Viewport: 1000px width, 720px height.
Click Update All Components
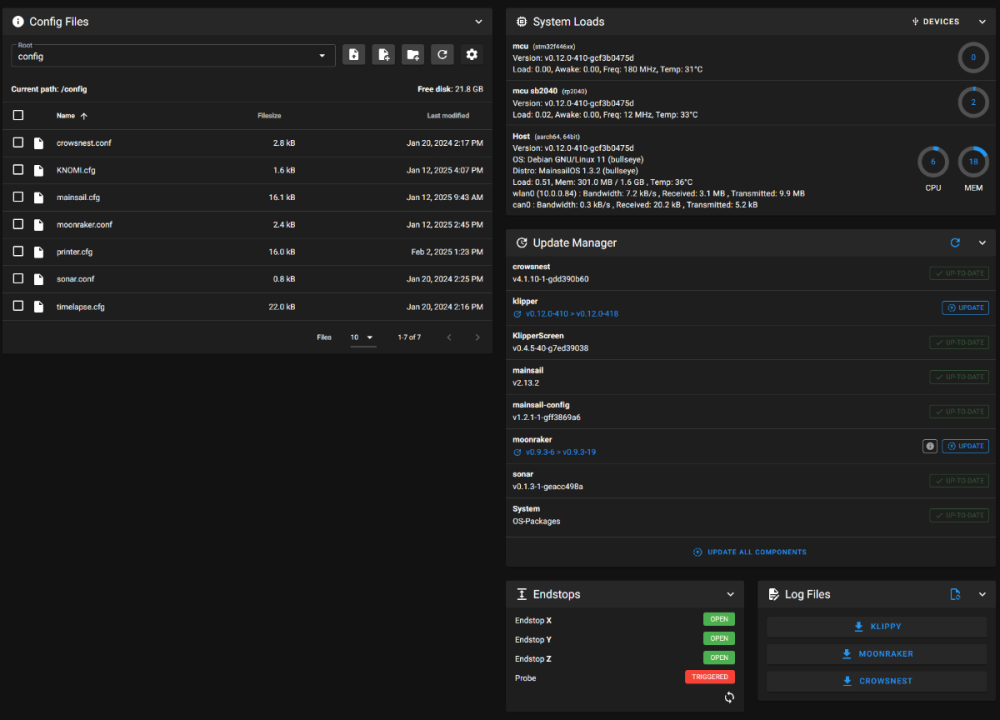[750, 552]
